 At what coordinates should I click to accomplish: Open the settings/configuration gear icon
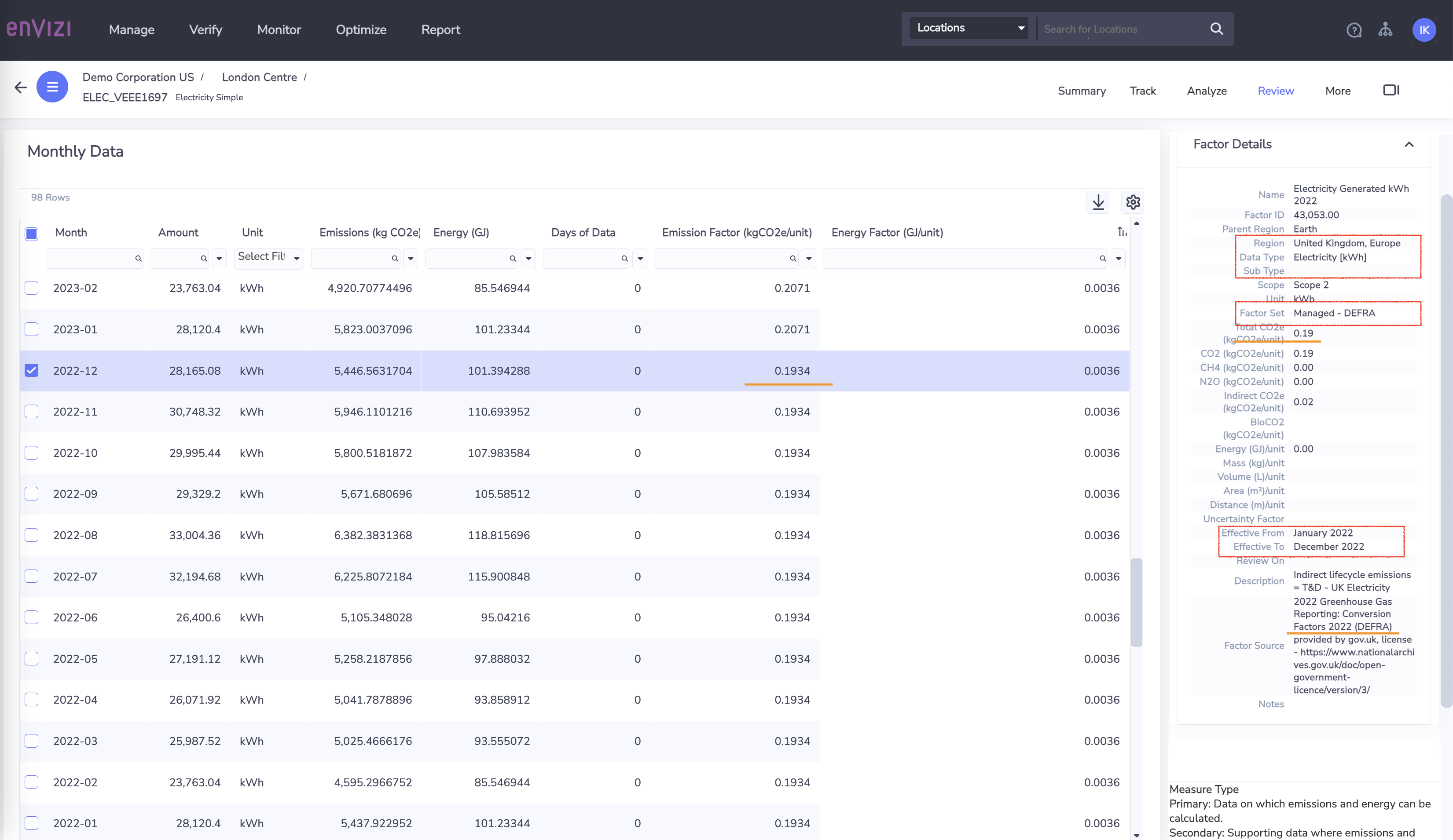pos(1132,202)
